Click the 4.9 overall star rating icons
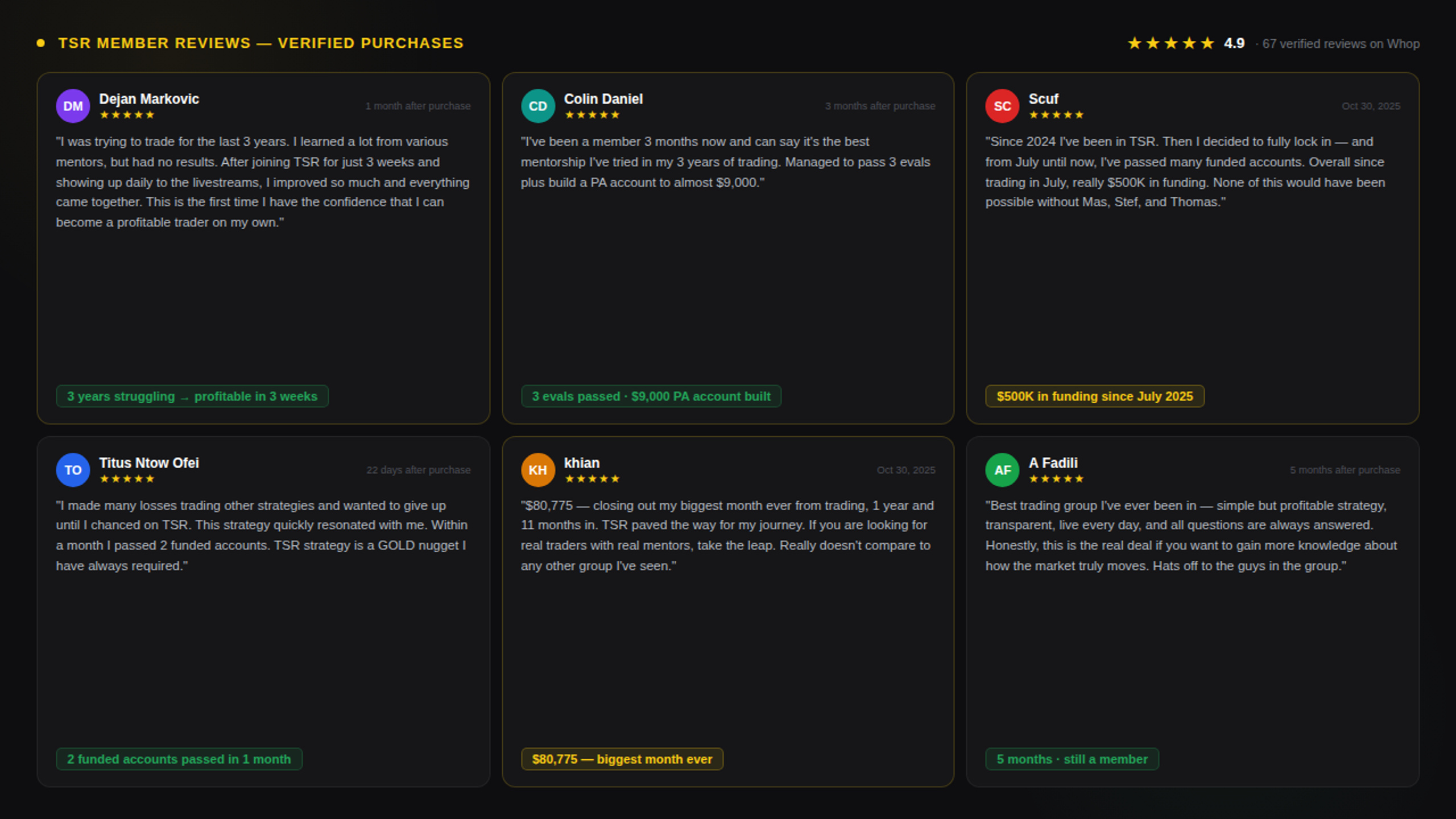The image size is (1456, 819). tap(1170, 43)
